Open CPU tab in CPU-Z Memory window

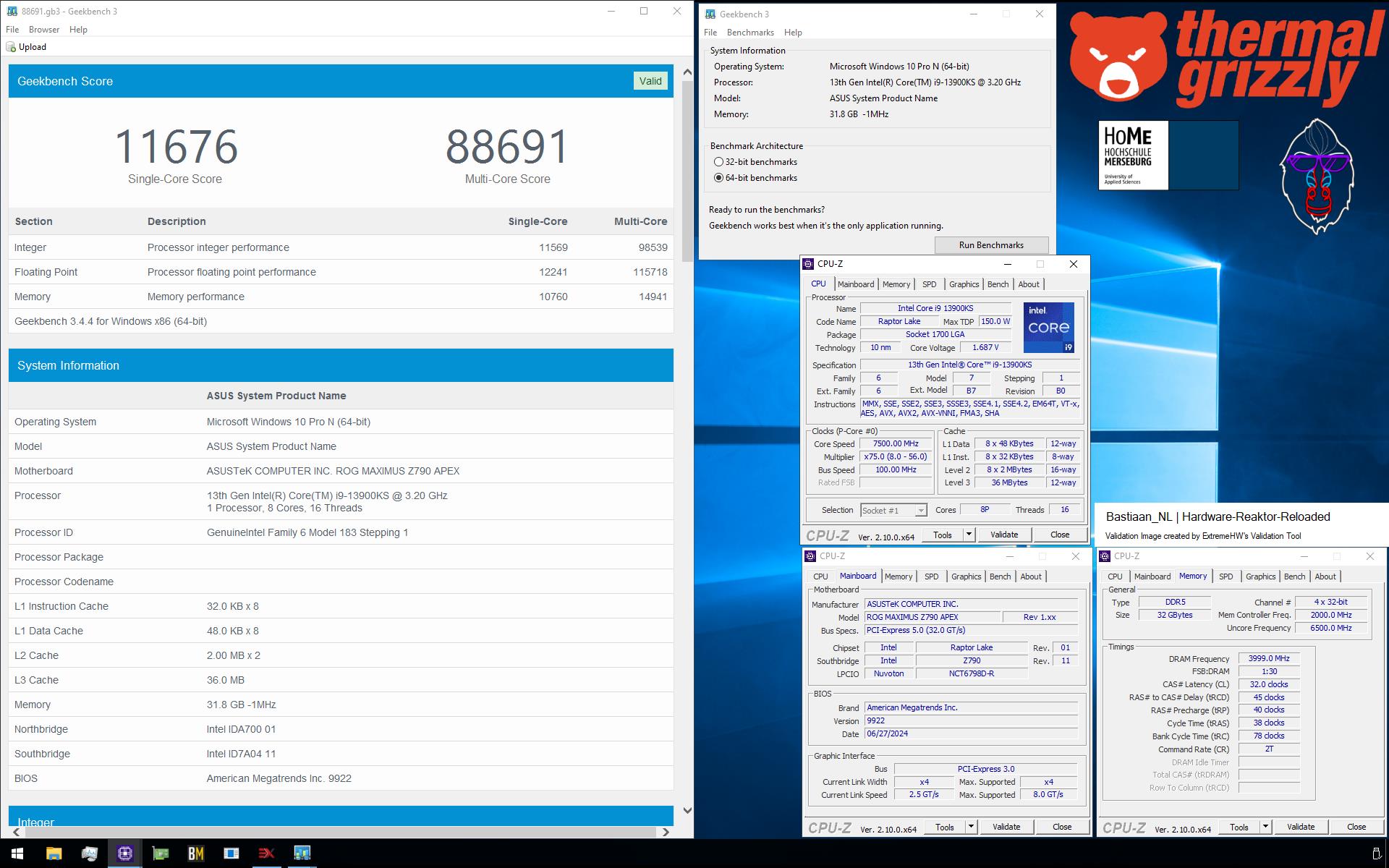[1115, 576]
